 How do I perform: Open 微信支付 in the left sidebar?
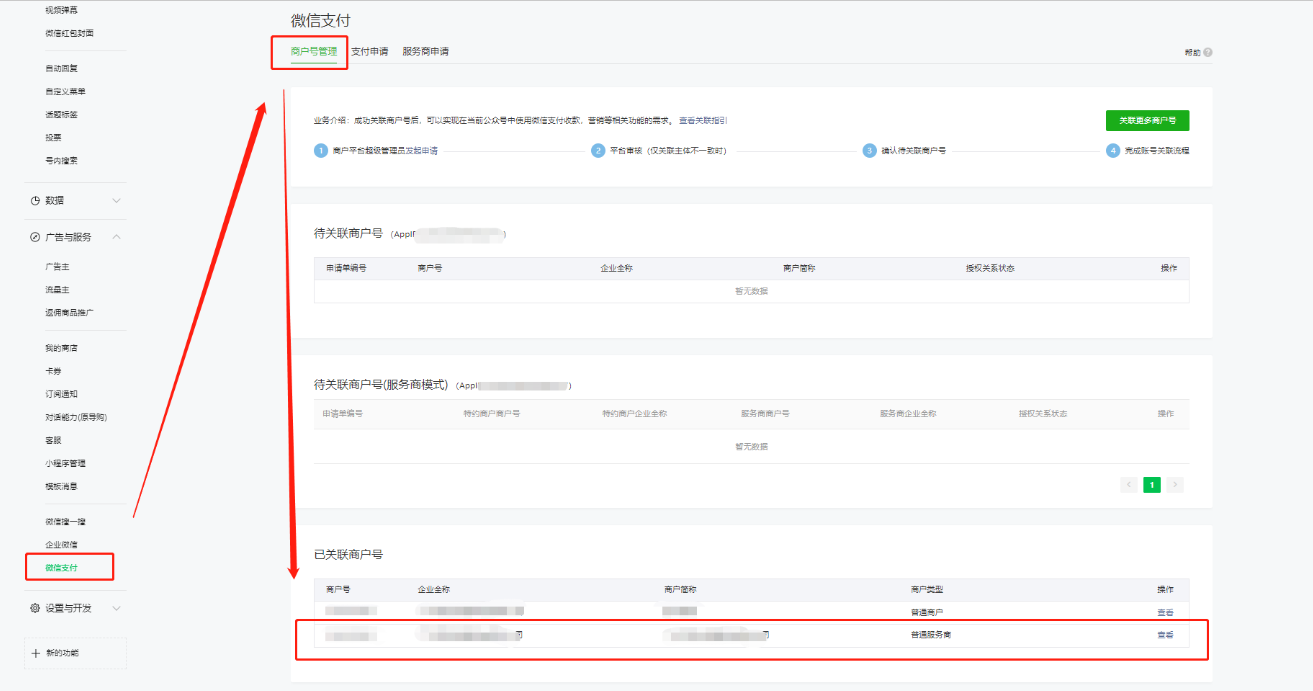click(61, 568)
